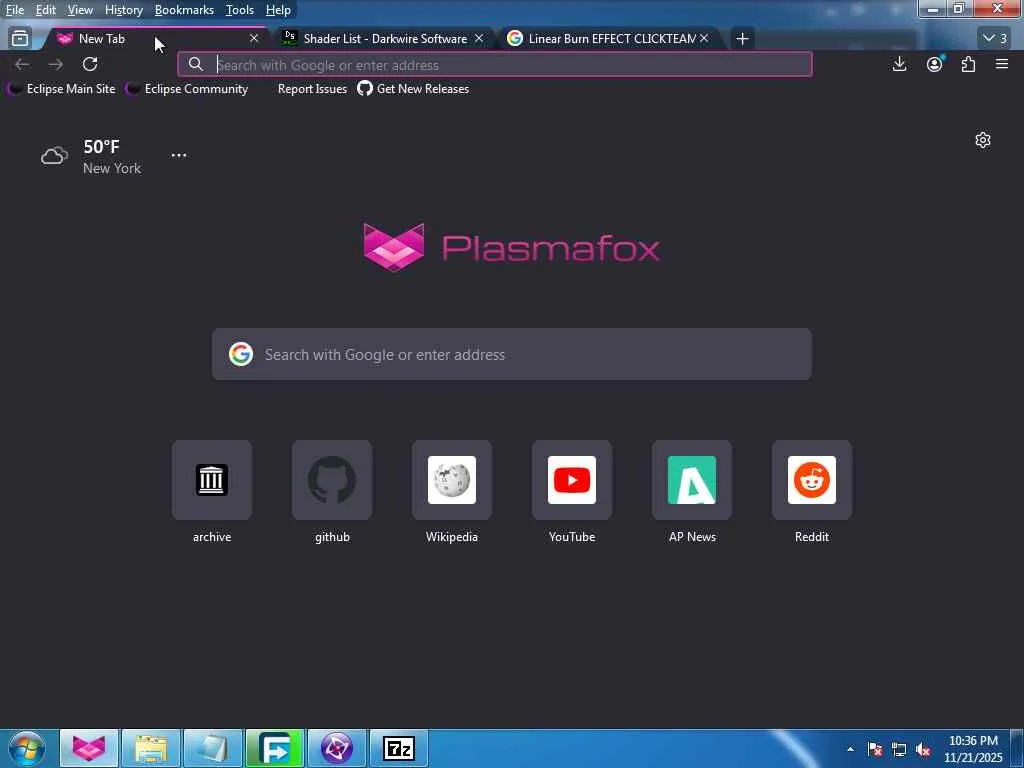Open the green arrow app in taskbar
This screenshot has width=1024, height=768.
pos(275,748)
